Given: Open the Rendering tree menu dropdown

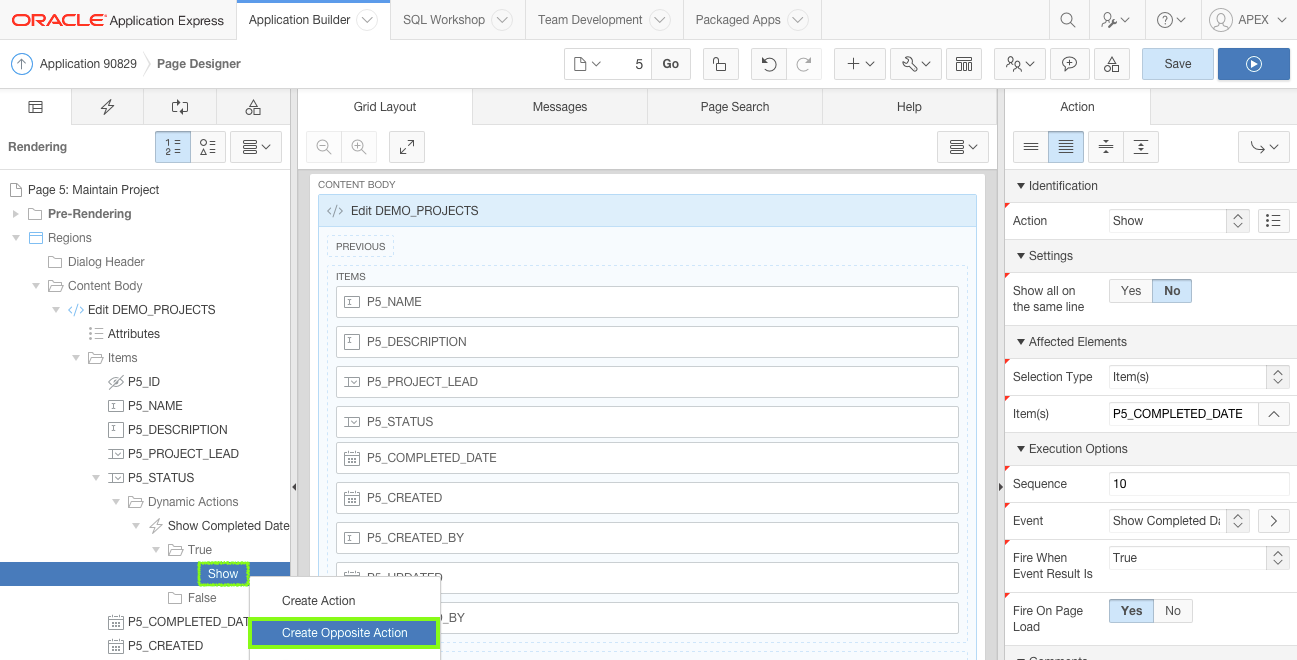Looking at the screenshot, I should 257,147.
